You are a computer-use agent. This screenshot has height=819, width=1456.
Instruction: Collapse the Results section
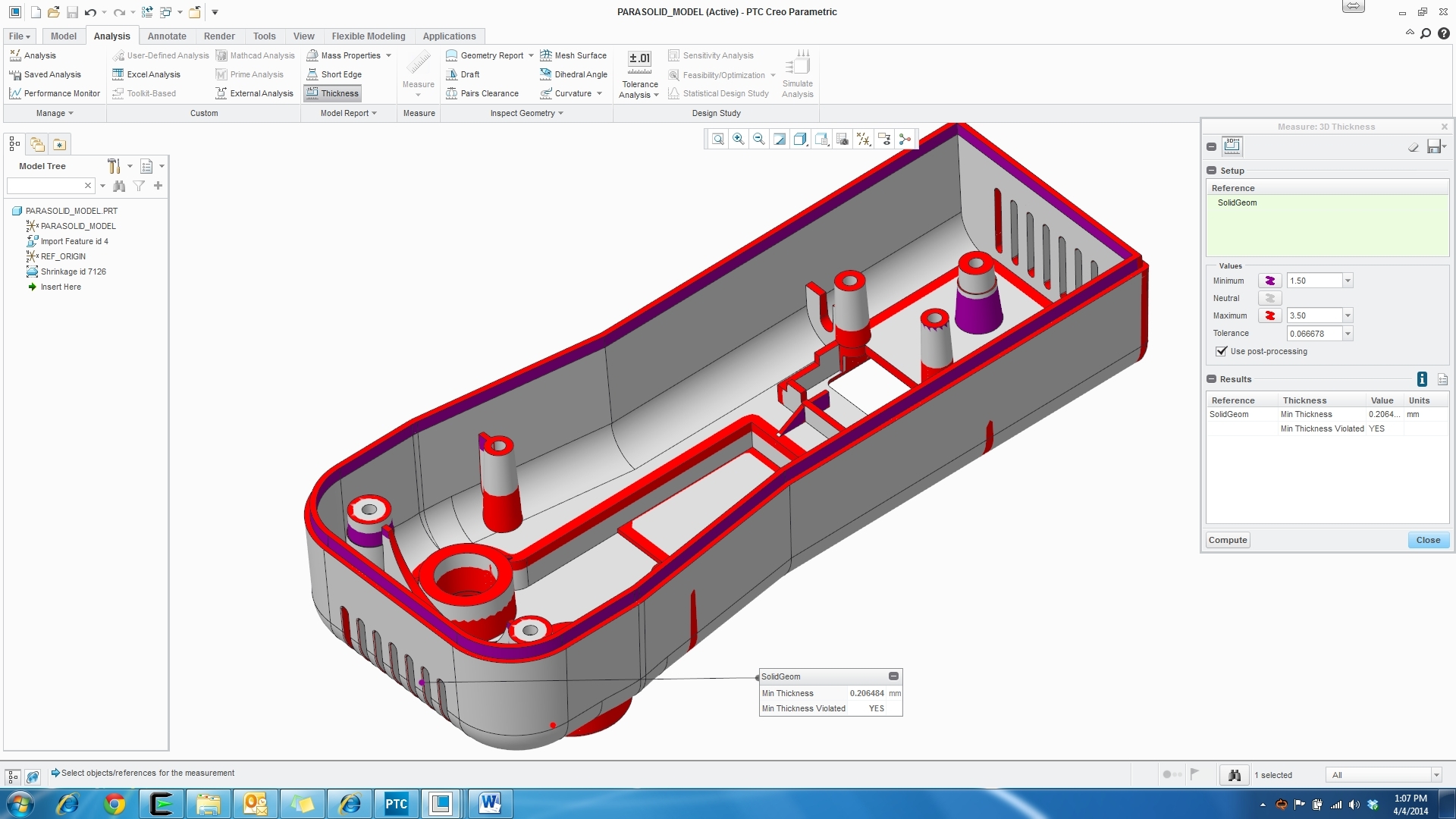pyautogui.click(x=1211, y=379)
